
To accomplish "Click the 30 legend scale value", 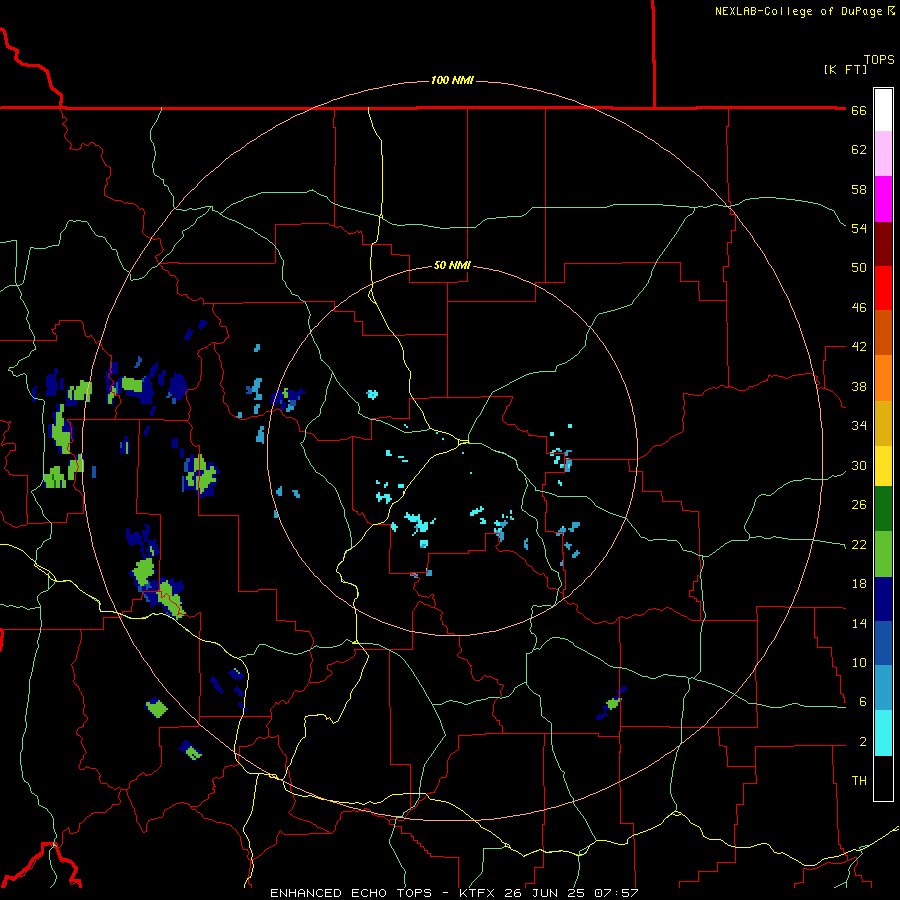I will click(859, 465).
